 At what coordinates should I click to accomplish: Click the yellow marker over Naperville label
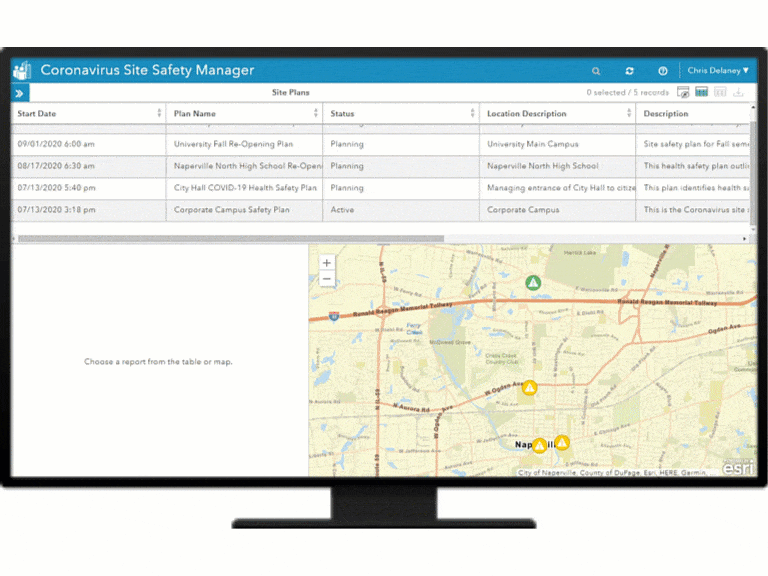[x=539, y=445]
